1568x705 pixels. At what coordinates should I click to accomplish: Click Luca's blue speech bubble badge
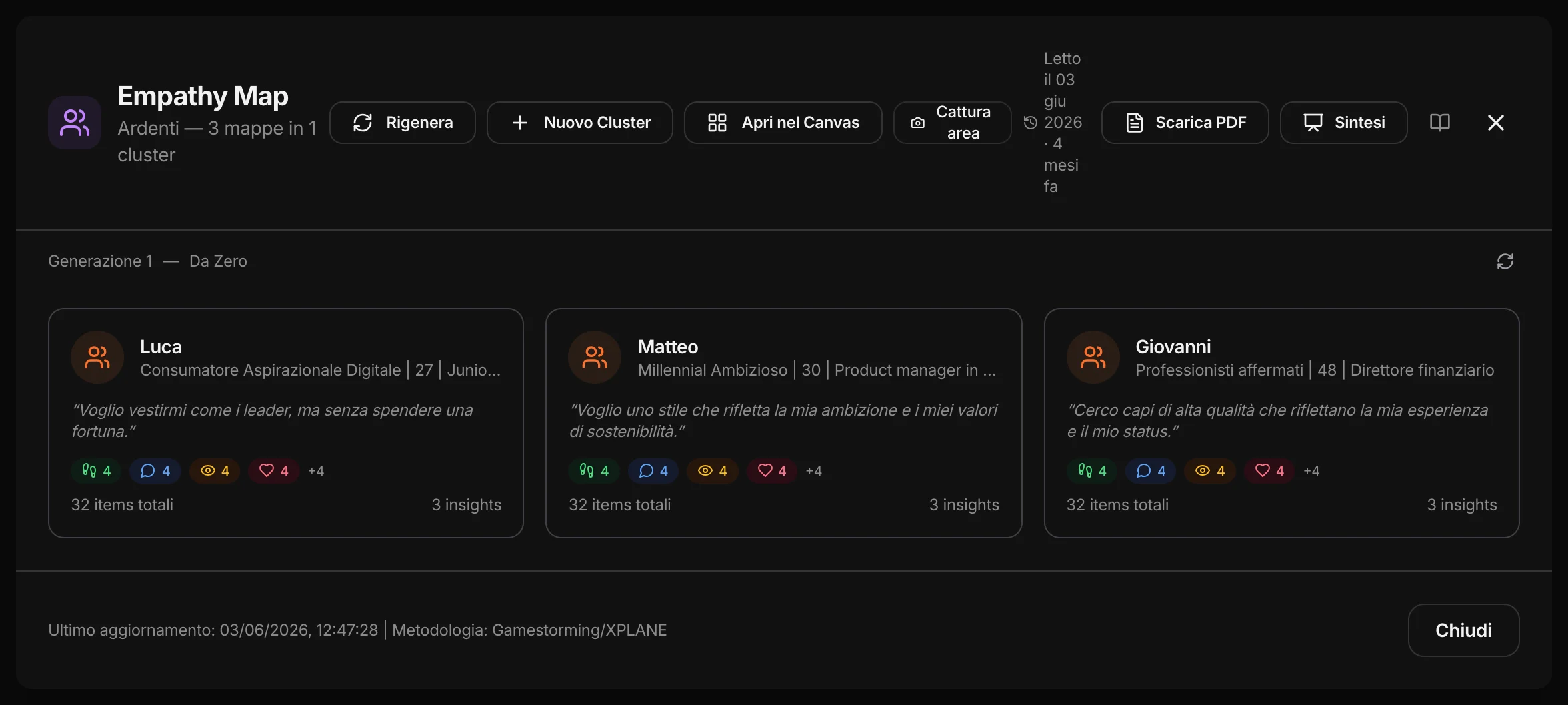(x=155, y=471)
